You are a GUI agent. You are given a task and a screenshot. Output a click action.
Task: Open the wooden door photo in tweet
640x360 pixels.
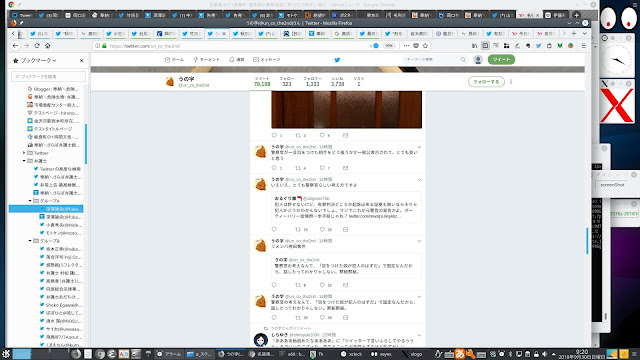[347, 109]
